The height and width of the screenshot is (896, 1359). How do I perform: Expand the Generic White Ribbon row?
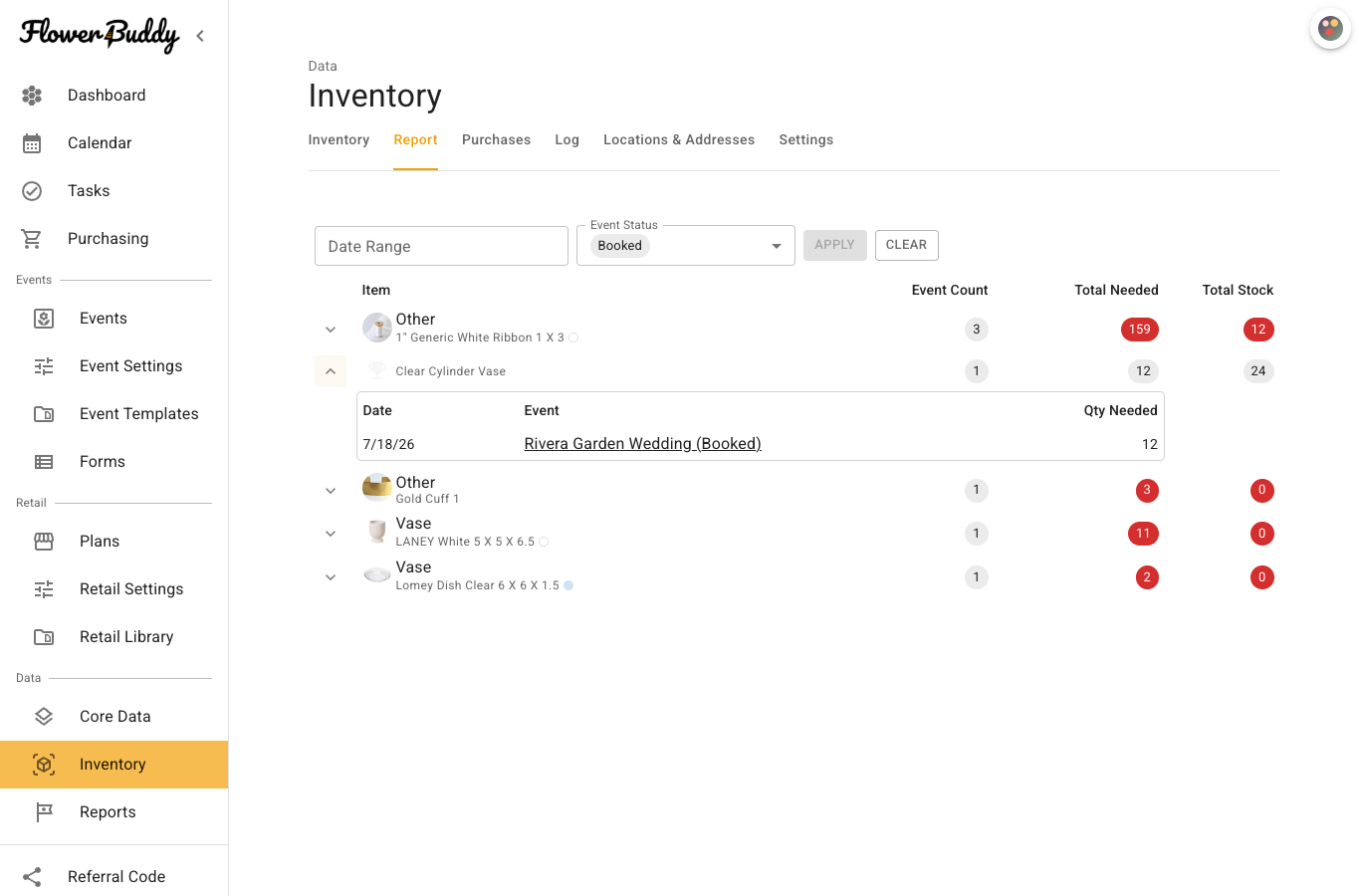coord(331,330)
